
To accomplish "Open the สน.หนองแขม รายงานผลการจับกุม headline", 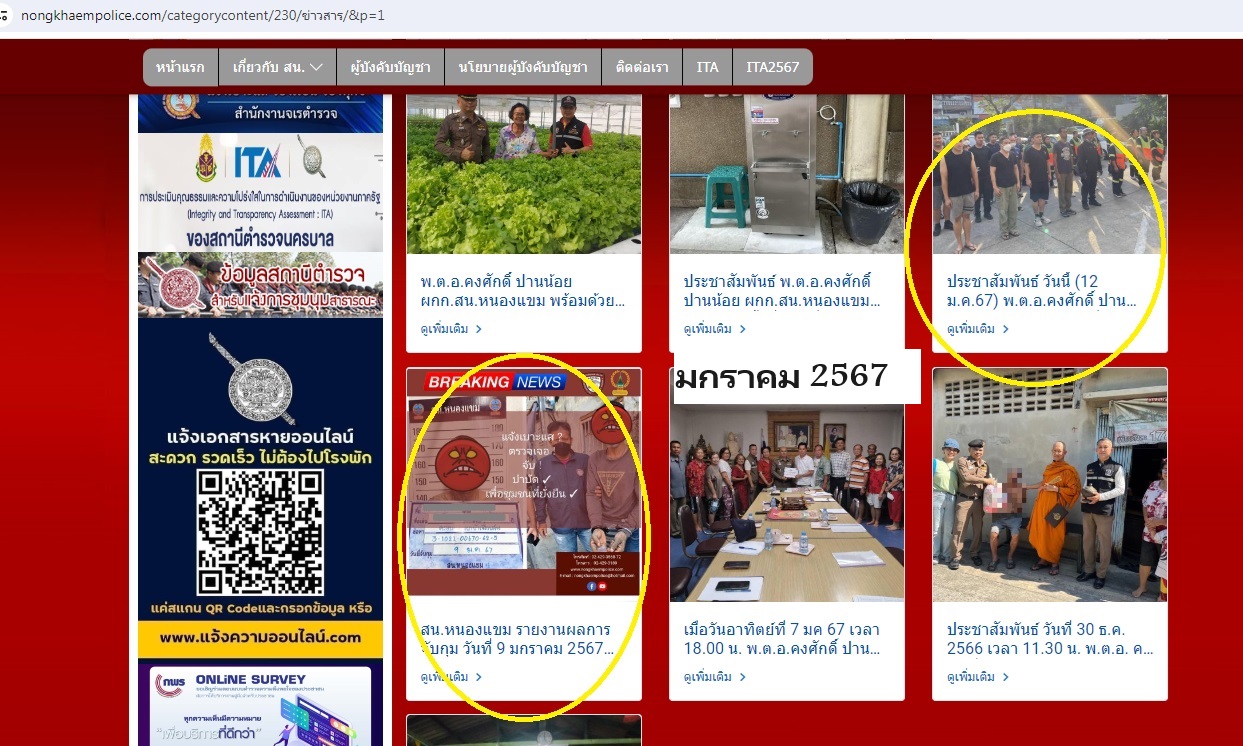I will (x=515, y=638).
